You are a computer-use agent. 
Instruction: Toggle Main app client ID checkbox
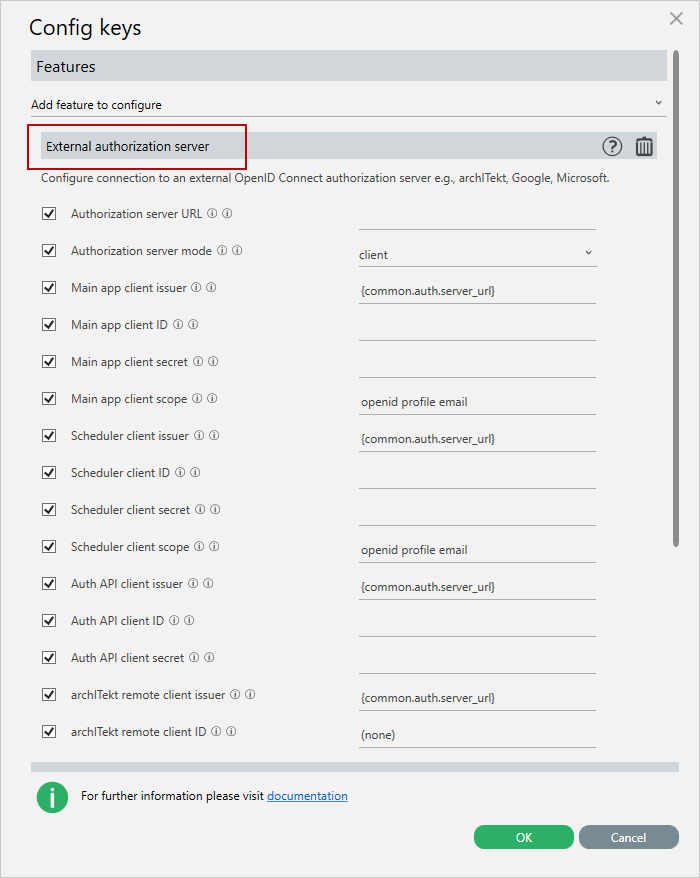coord(49,324)
